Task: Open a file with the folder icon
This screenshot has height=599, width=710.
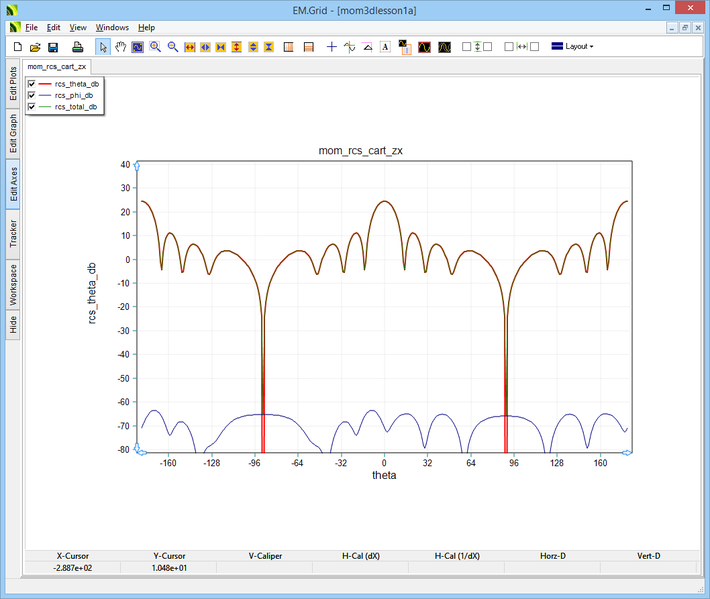Action: point(35,47)
